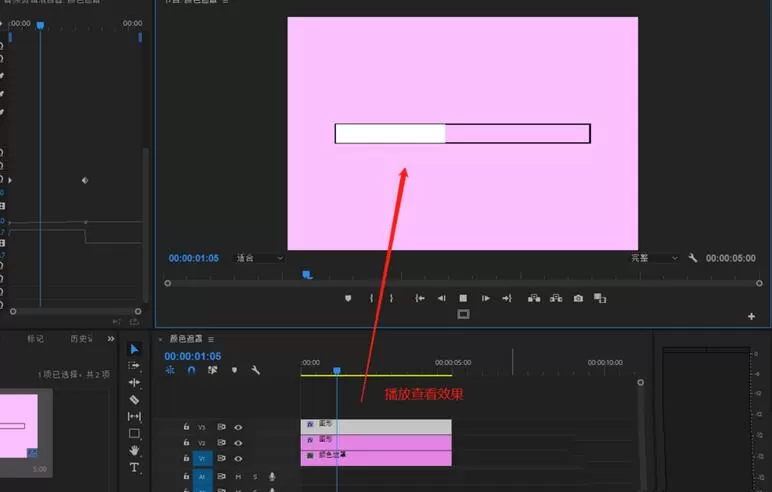Open timeline display settings wrench
Viewport: 772px width, 492px height.
pyautogui.click(x=255, y=370)
